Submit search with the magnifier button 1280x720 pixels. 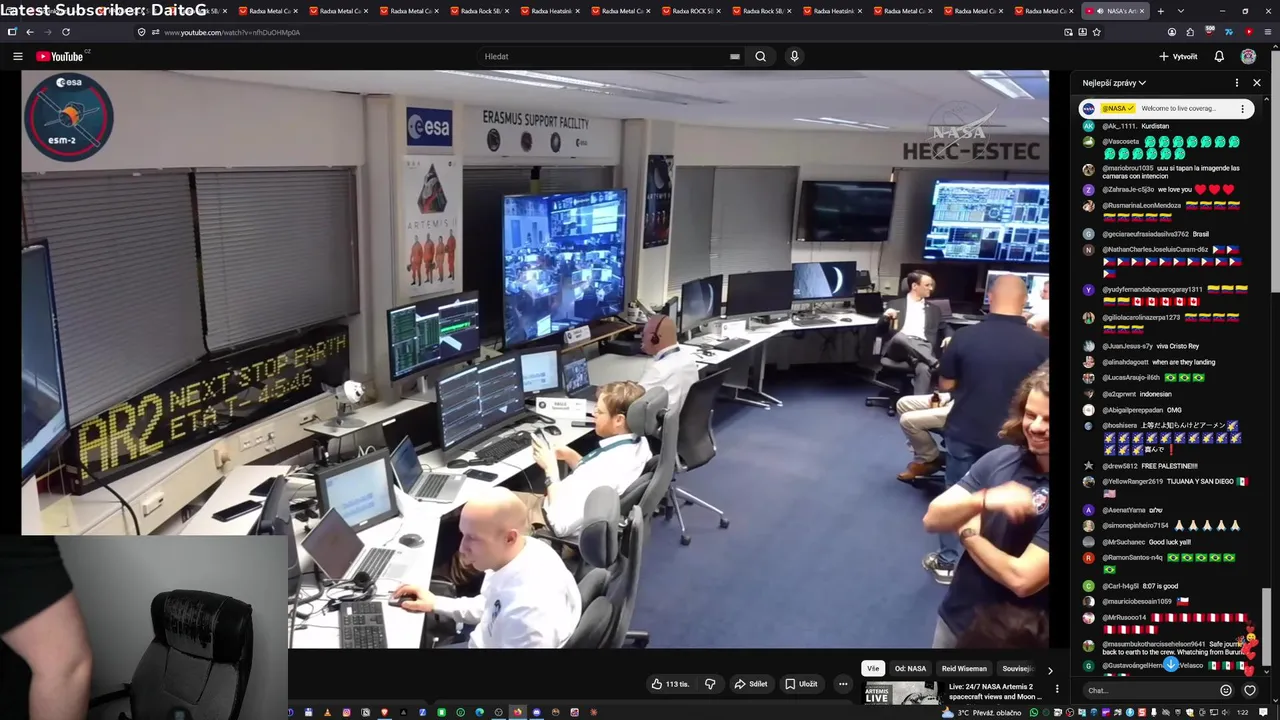coord(761,56)
